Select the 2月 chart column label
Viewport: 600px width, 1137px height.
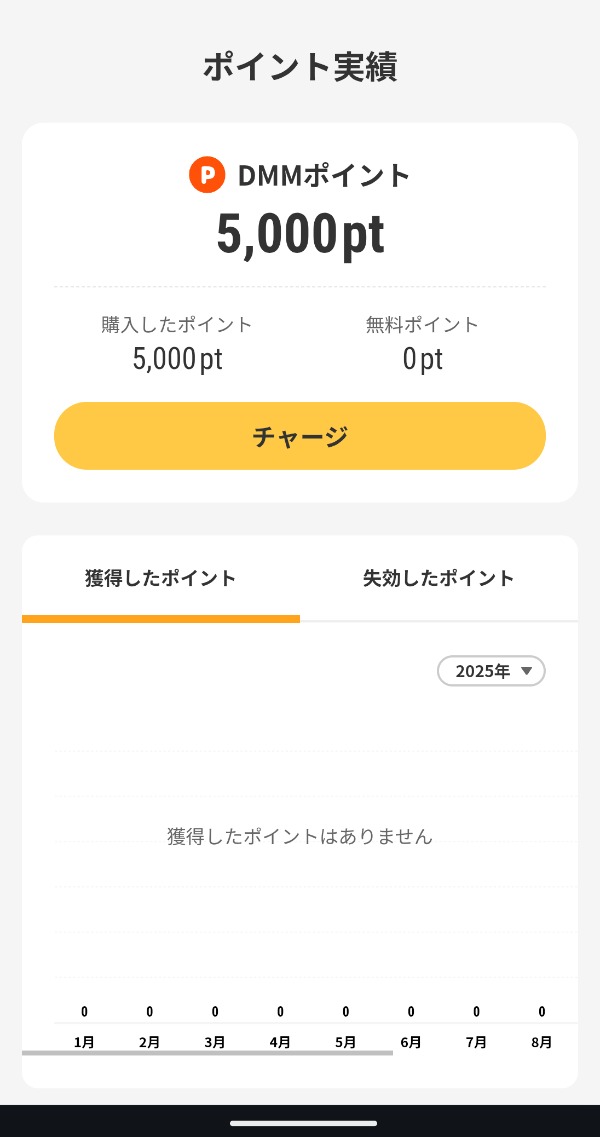[149, 1041]
